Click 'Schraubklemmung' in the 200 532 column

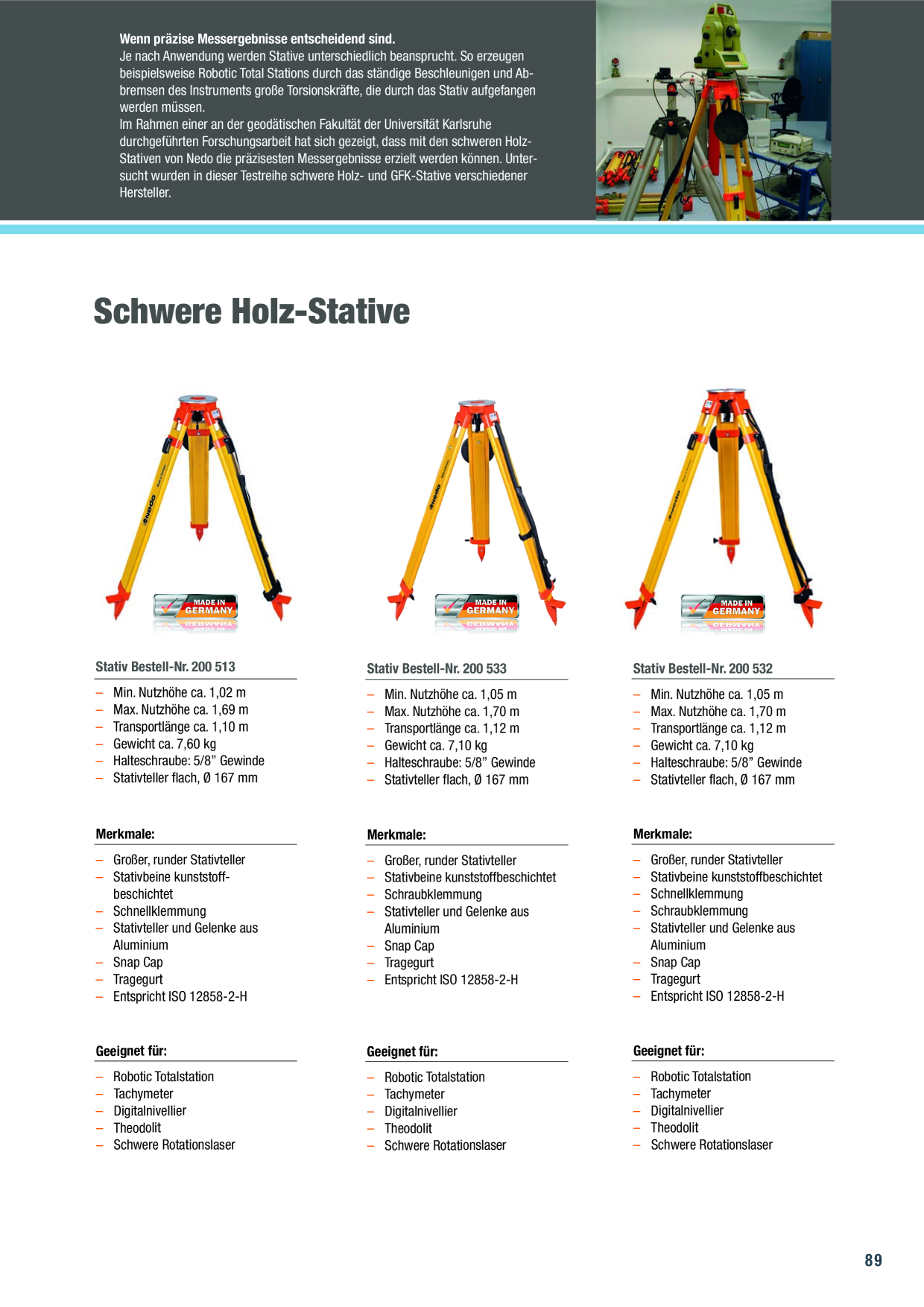699,911
